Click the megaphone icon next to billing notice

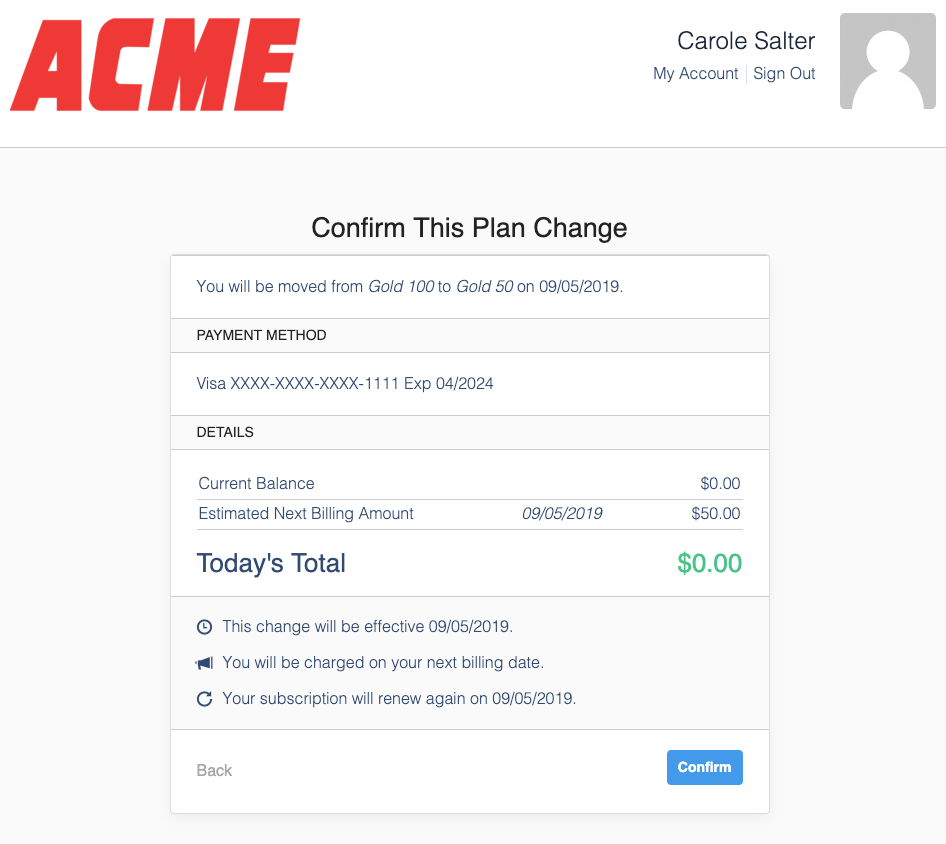[204, 662]
